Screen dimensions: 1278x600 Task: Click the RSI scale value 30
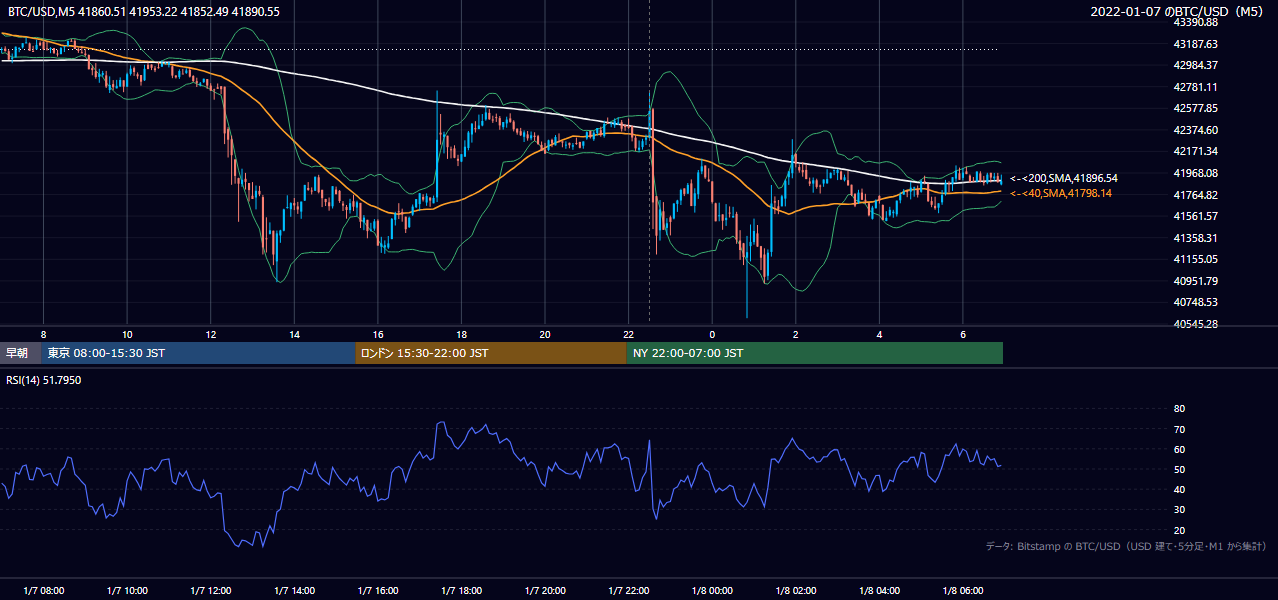click(x=1179, y=510)
